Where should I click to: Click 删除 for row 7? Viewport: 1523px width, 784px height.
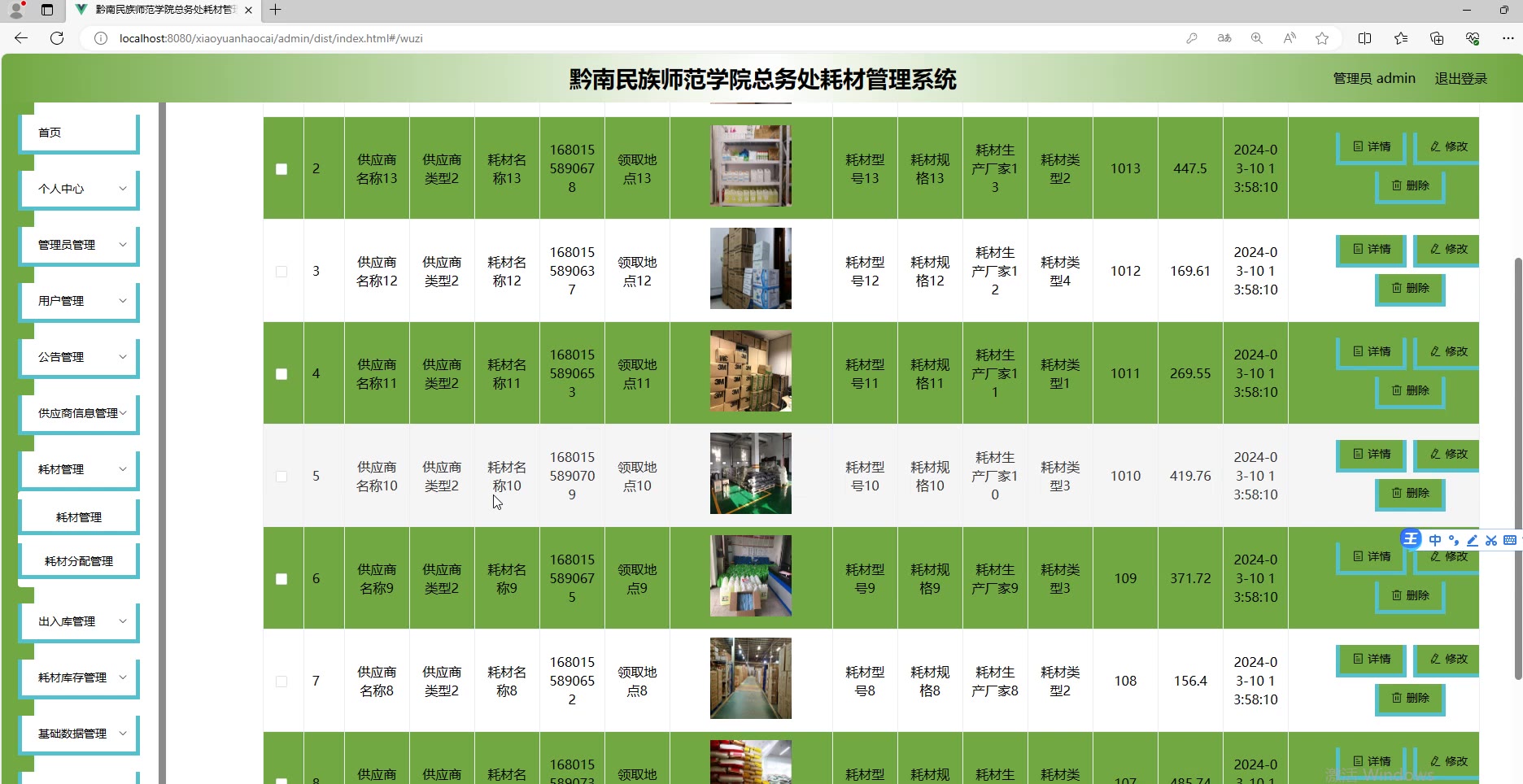click(x=1410, y=699)
